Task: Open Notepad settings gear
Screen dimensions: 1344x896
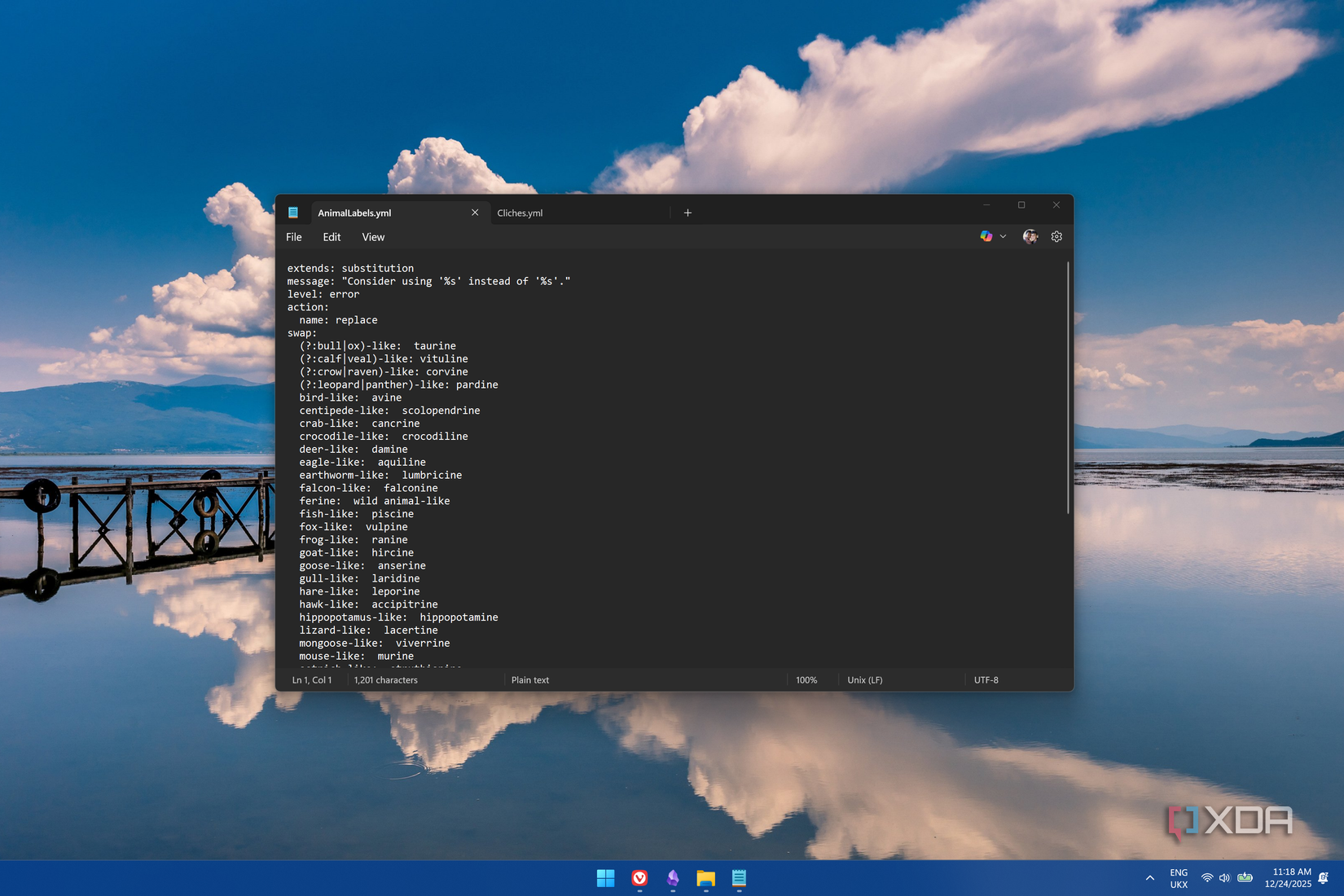Action: (1056, 236)
